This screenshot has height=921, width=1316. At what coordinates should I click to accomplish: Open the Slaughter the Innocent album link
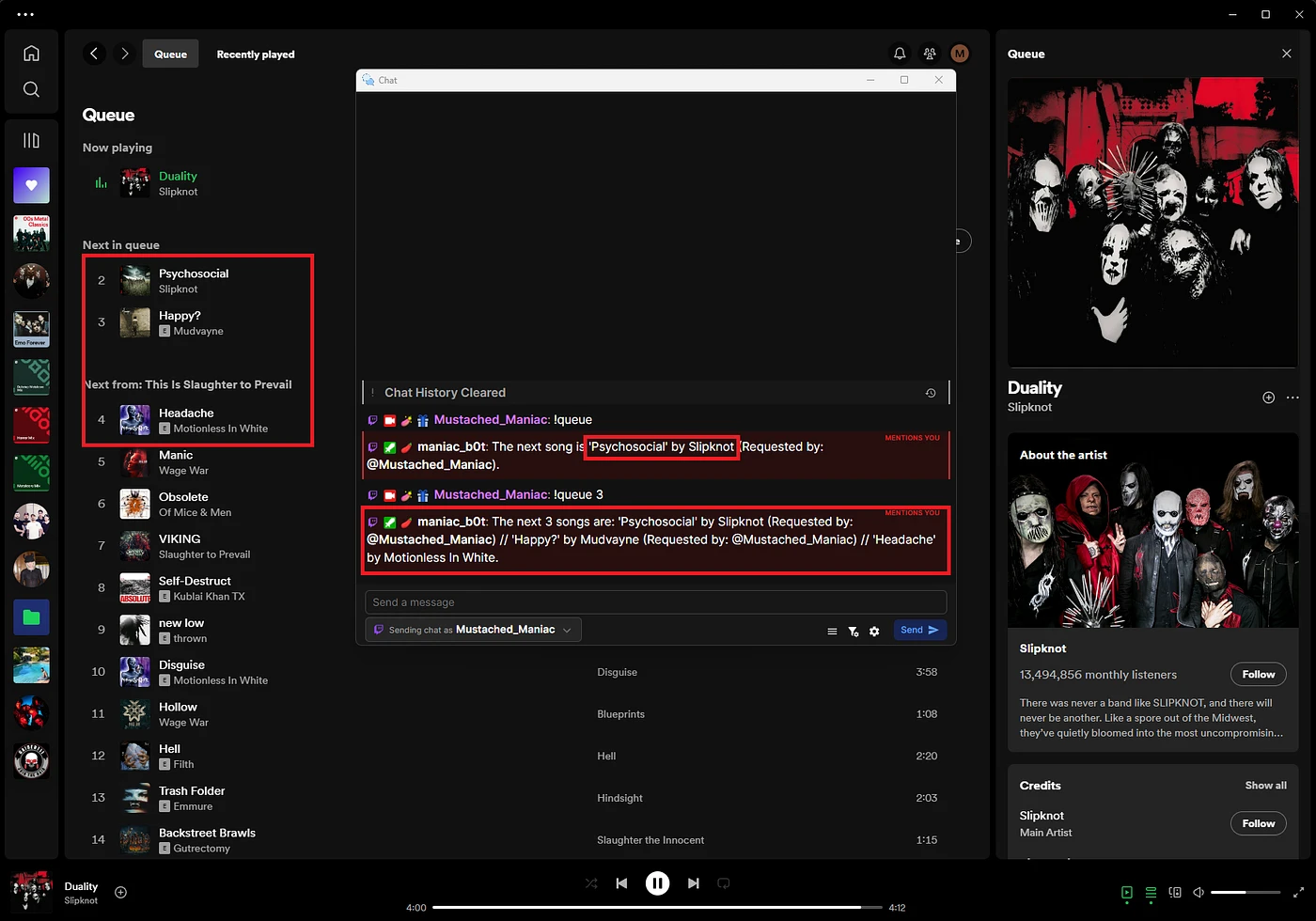click(650, 840)
